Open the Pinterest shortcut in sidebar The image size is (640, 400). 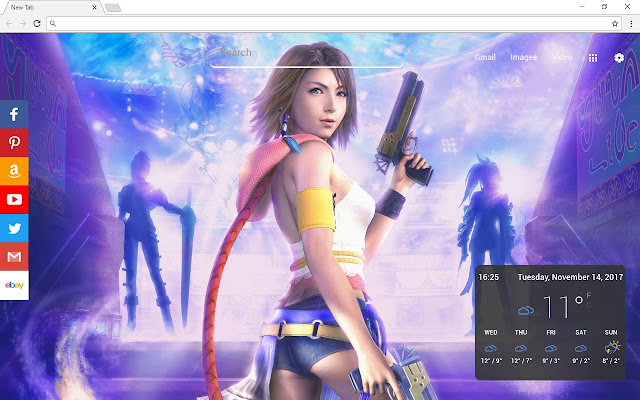pos(14,143)
